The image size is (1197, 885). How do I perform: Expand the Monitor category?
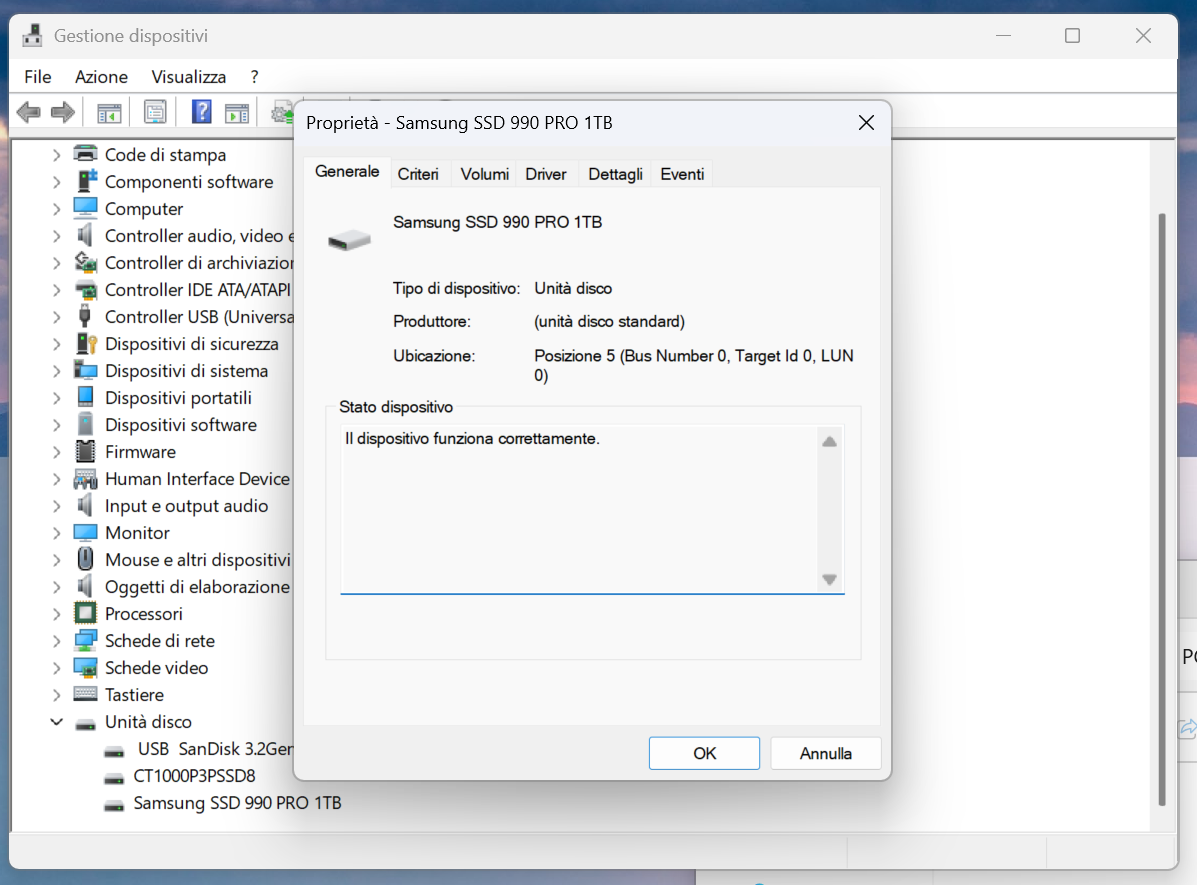click(x=56, y=533)
